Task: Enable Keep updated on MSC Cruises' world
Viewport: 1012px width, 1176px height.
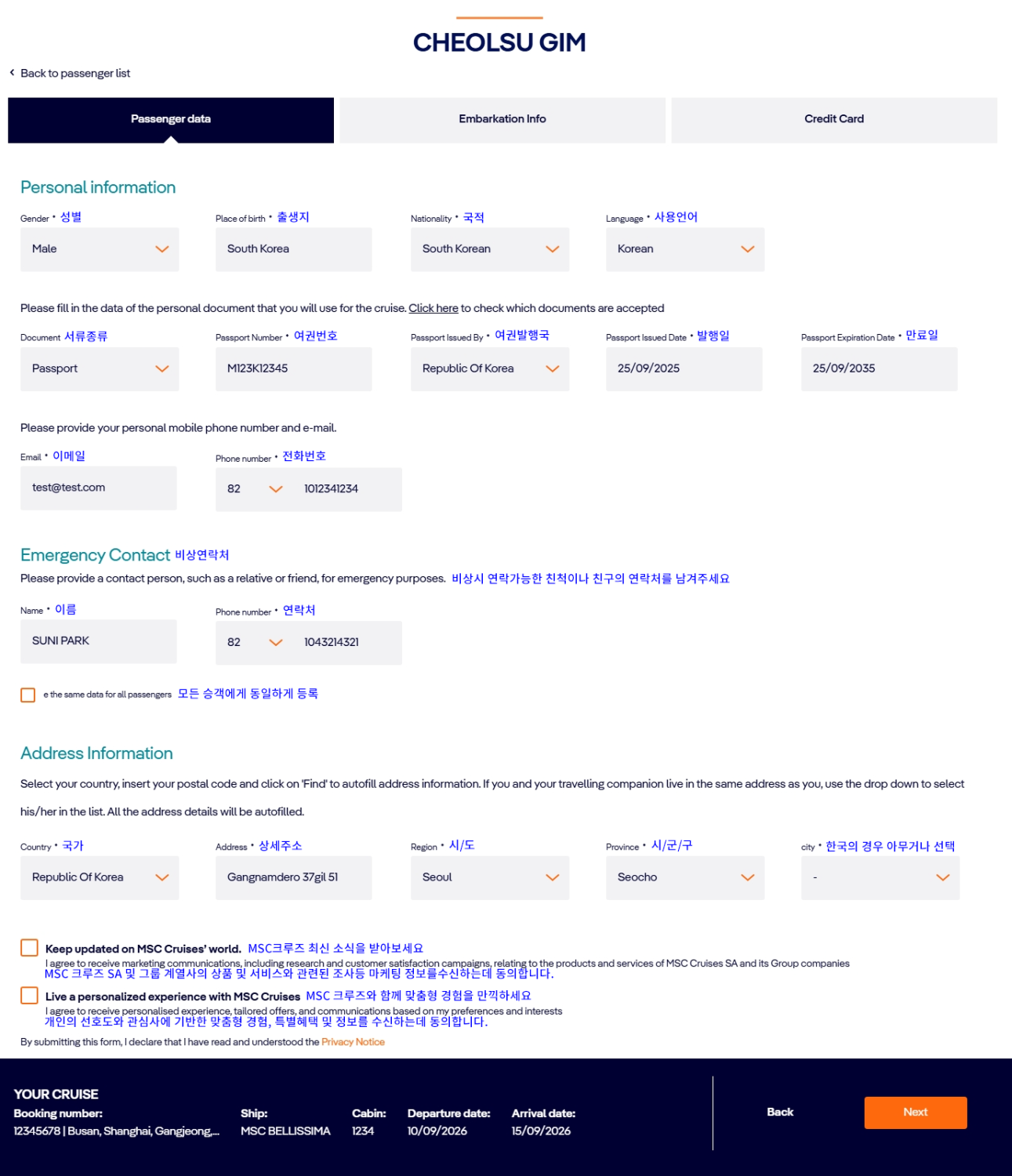Action: (30, 948)
